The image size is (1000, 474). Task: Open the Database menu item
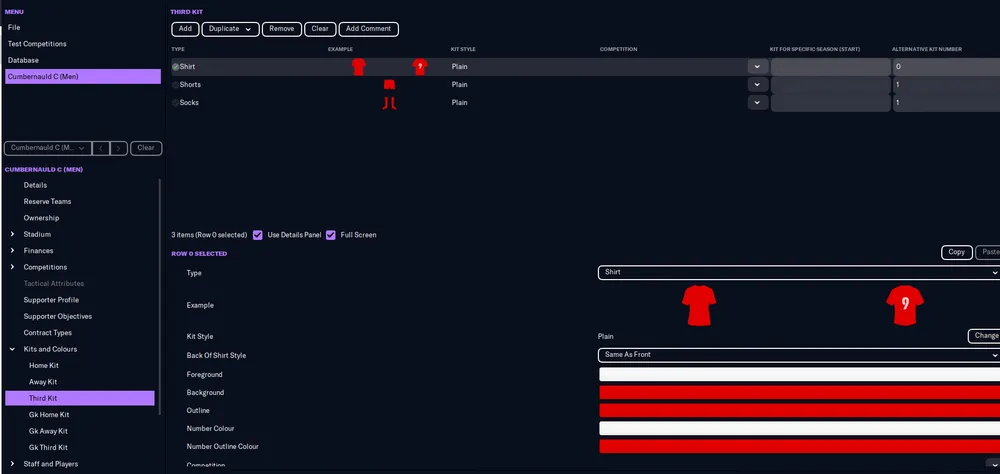pos(23,60)
